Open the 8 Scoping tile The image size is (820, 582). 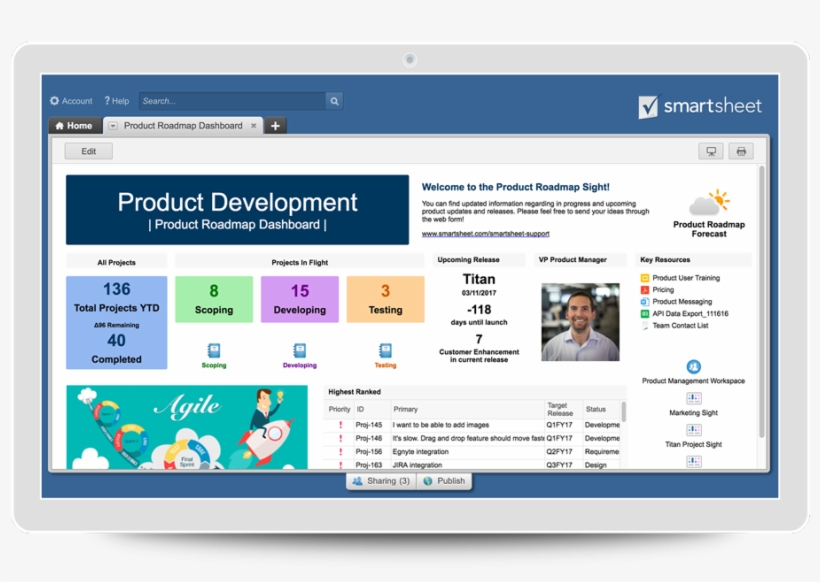click(214, 299)
